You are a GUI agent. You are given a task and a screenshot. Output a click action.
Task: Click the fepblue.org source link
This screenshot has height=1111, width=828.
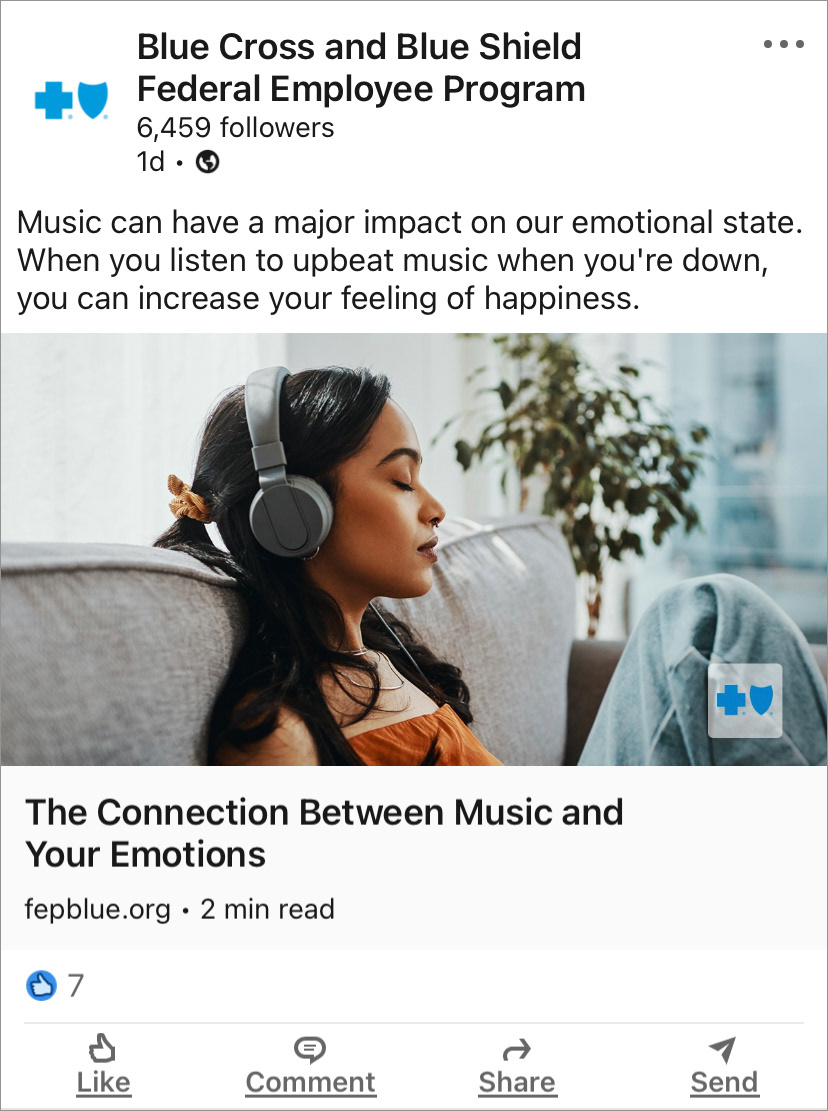tap(98, 909)
